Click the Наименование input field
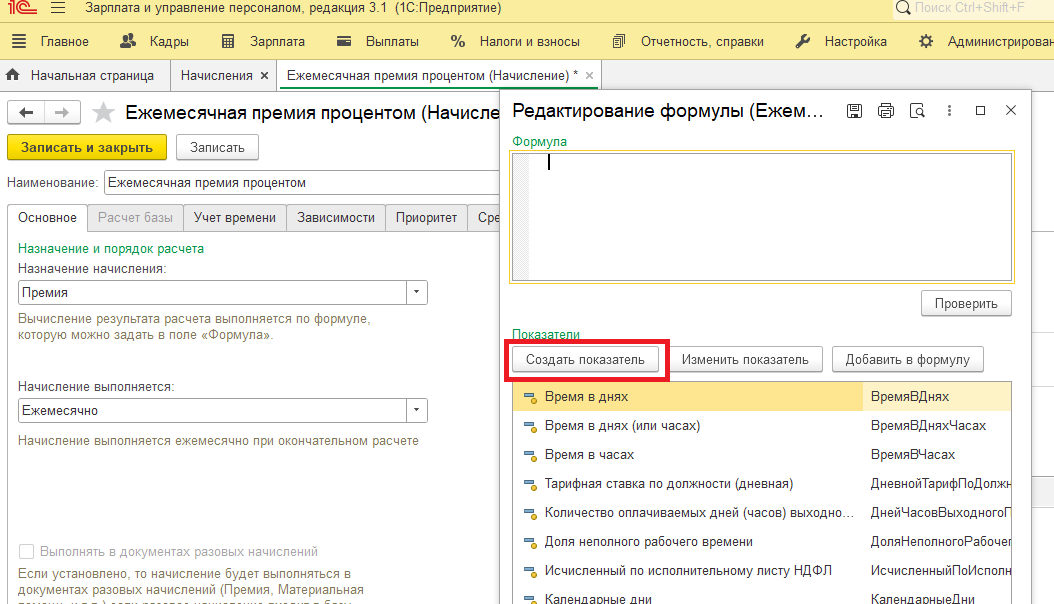 pos(302,183)
